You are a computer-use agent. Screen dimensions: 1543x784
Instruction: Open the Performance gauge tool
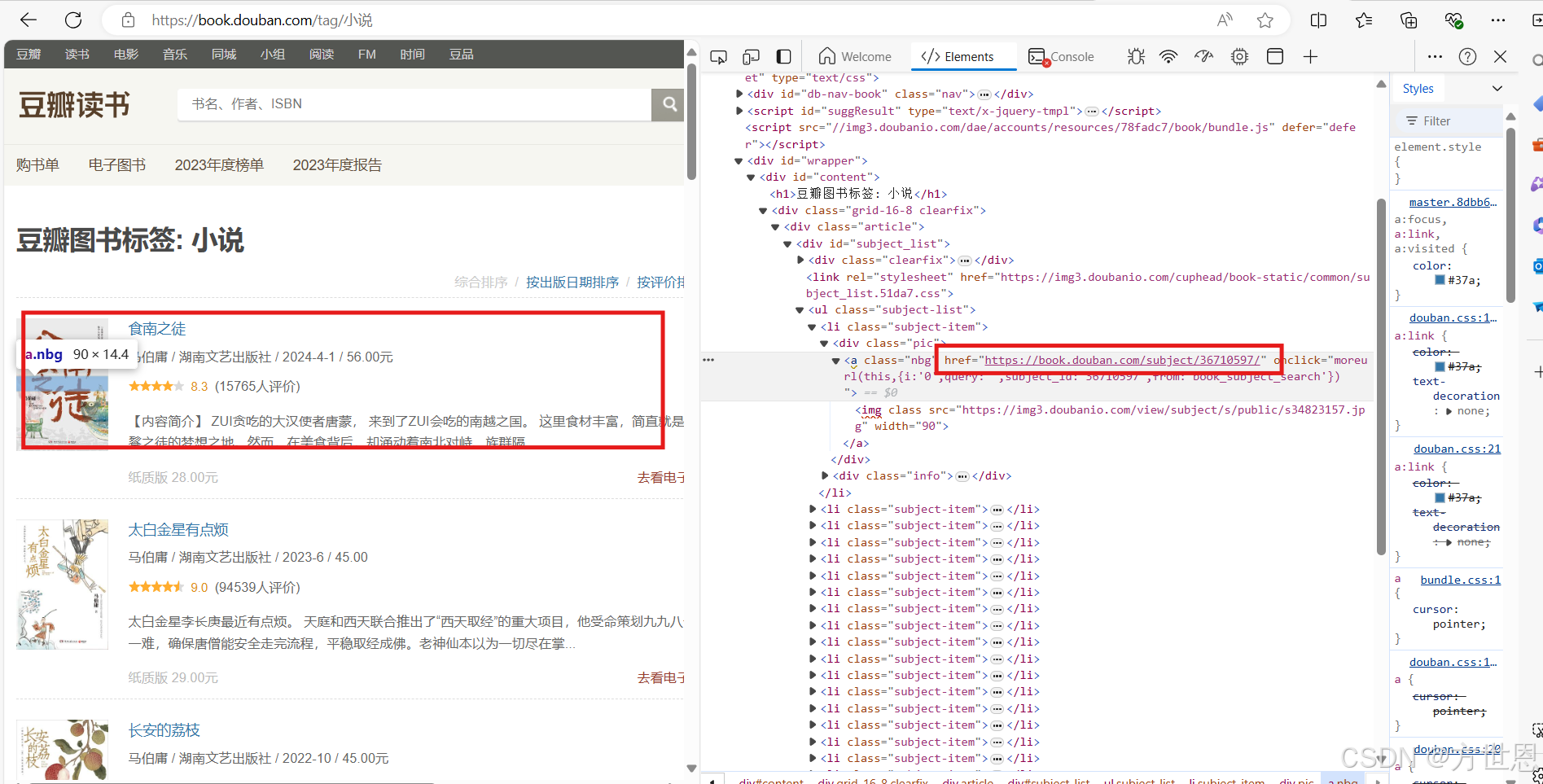point(1203,57)
